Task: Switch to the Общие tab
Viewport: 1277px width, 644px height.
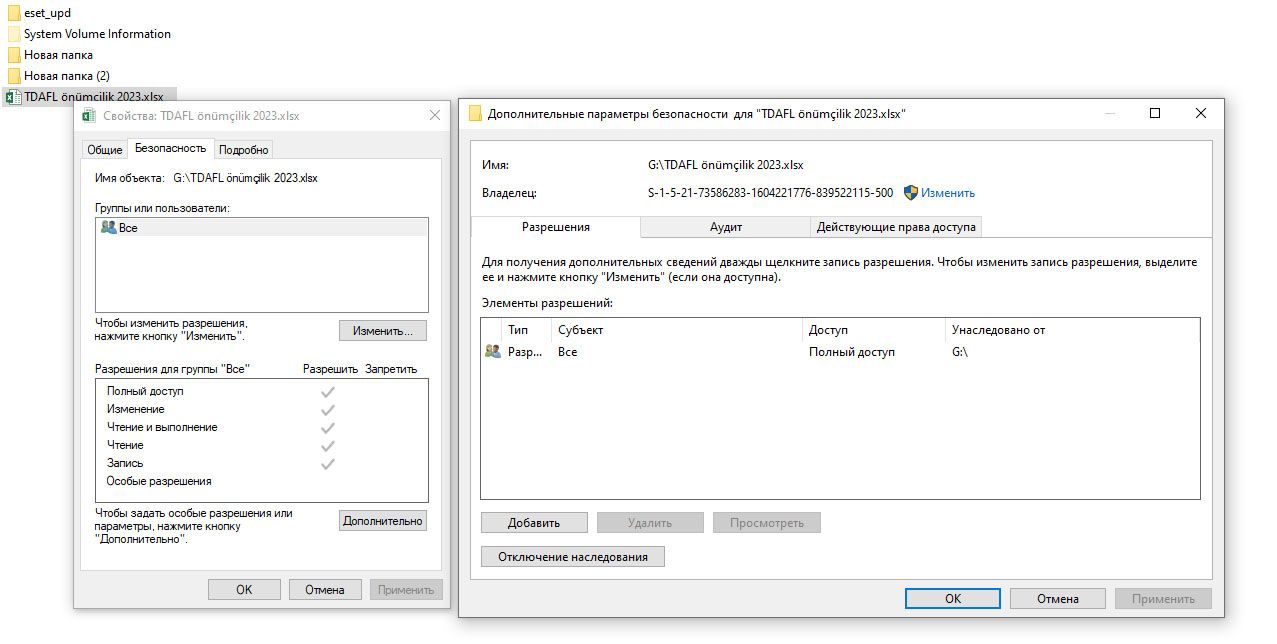Action: [x=105, y=150]
